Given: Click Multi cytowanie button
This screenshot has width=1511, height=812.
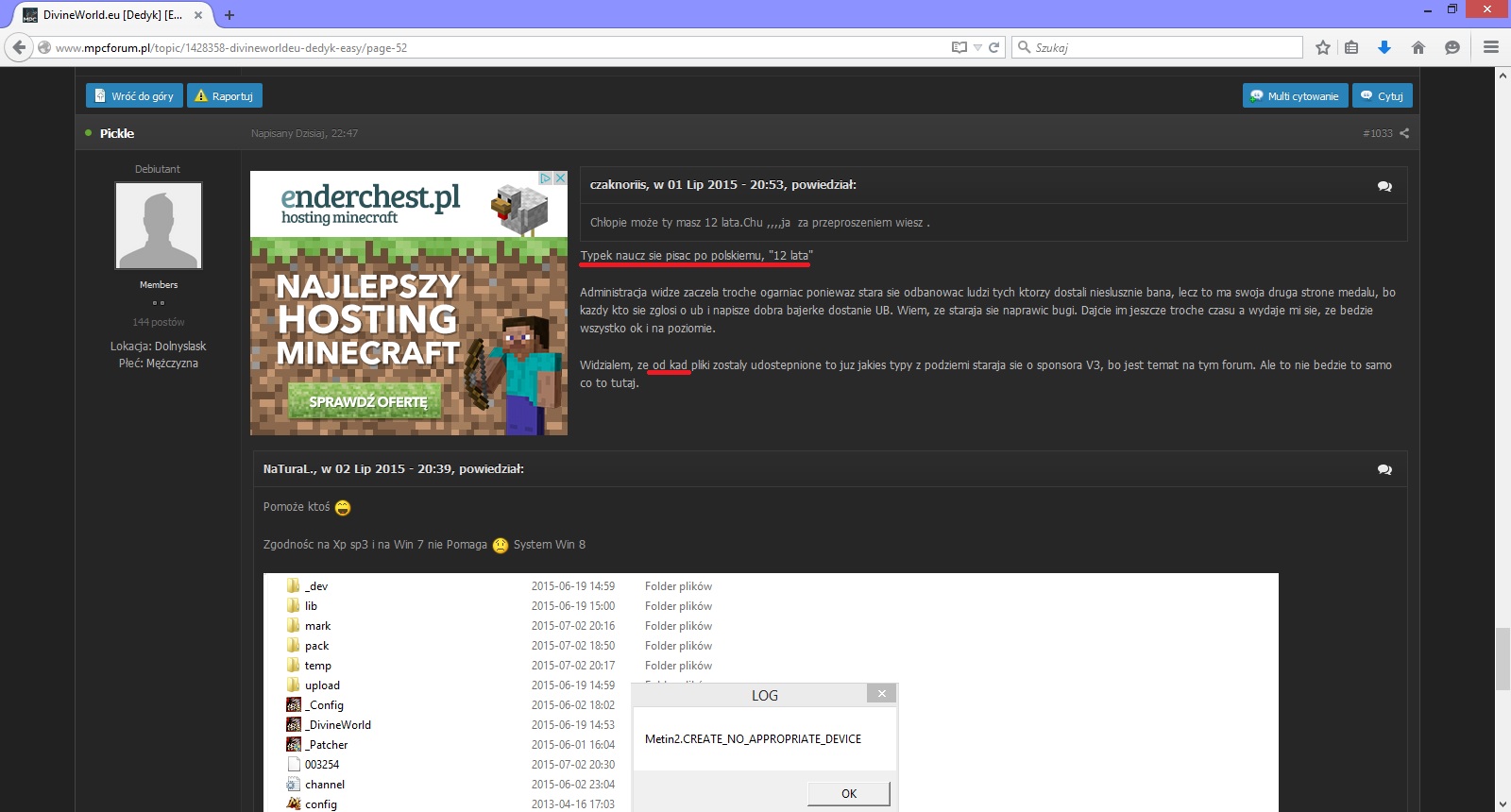Looking at the screenshot, I should [x=1294, y=95].
